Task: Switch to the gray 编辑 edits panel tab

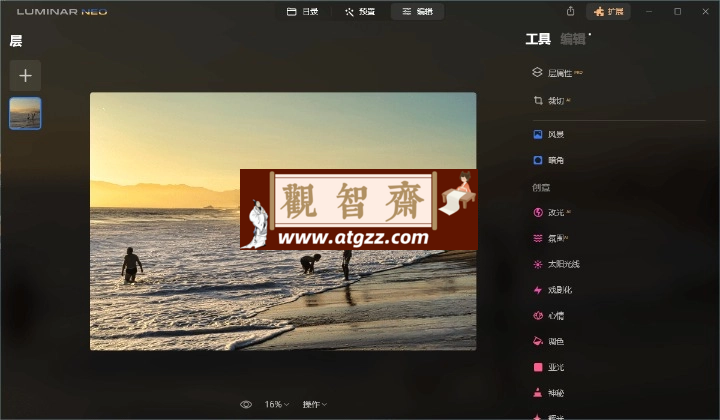Action: pyautogui.click(x=573, y=39)
